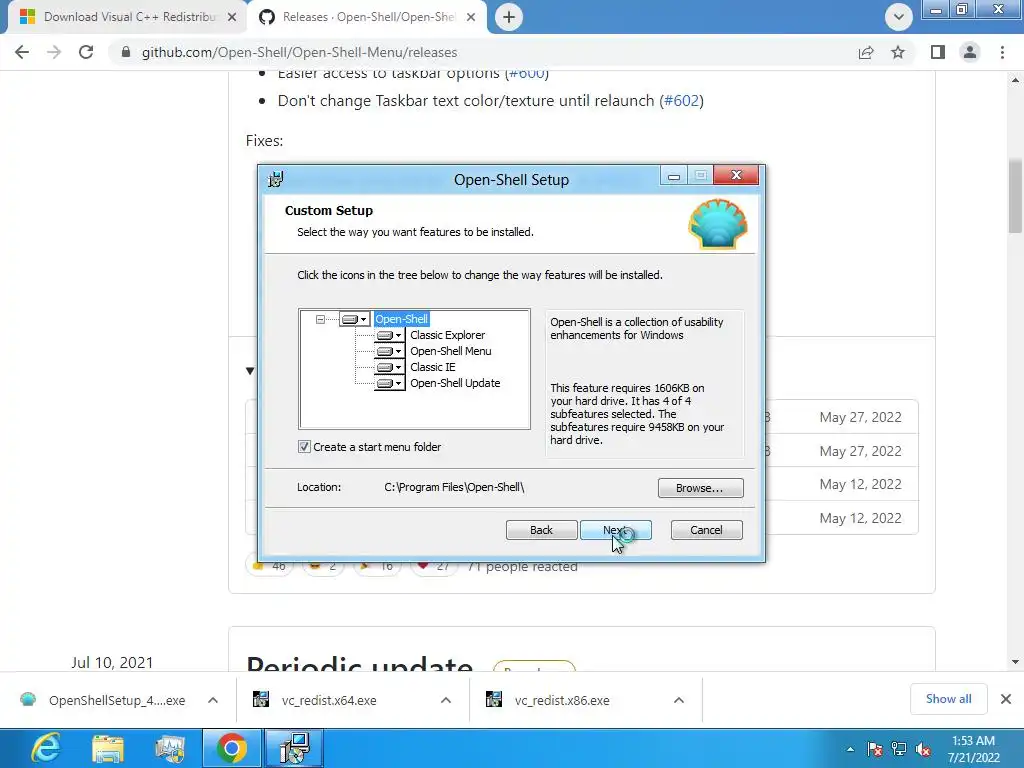This screenshot has height=768, width=1024.
Task: Go forward in Chrome
Action: [x=54, y=52]
